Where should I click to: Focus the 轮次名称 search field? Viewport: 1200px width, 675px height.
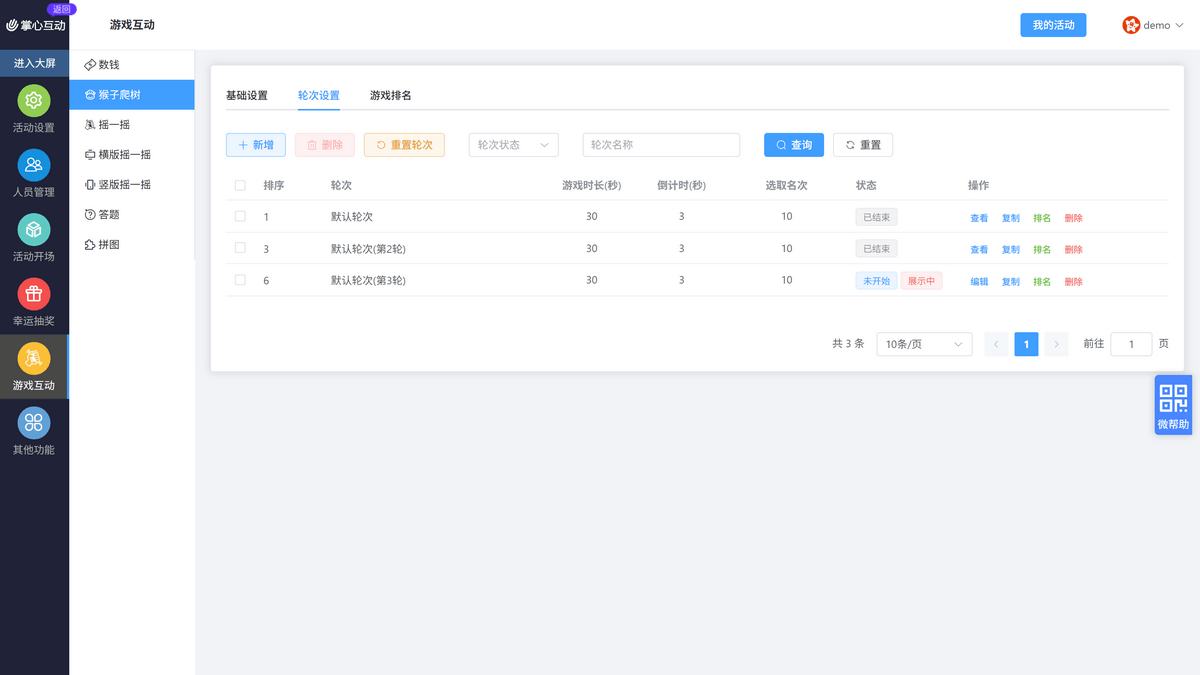pos(661,145)
